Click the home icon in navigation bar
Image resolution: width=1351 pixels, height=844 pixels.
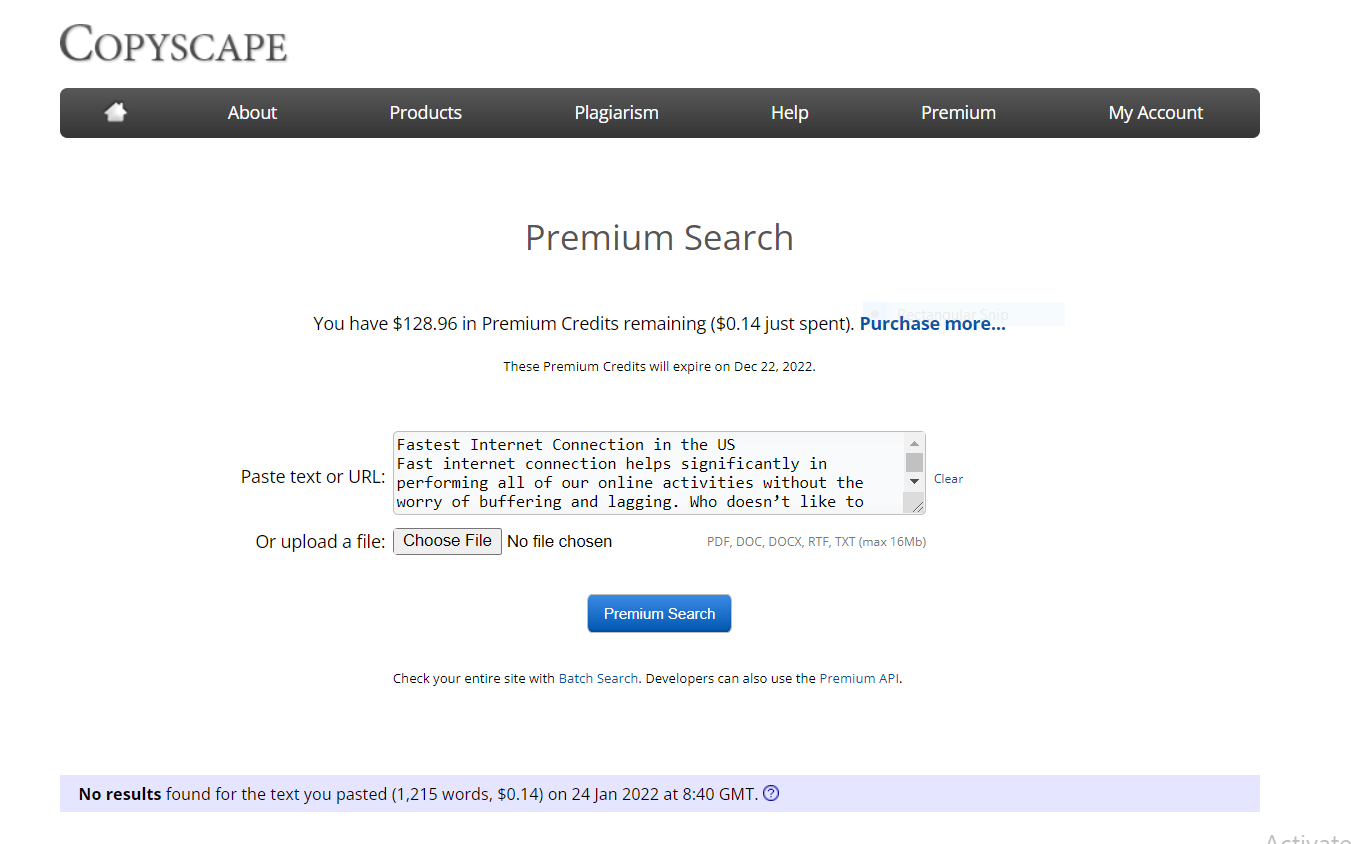116,112
